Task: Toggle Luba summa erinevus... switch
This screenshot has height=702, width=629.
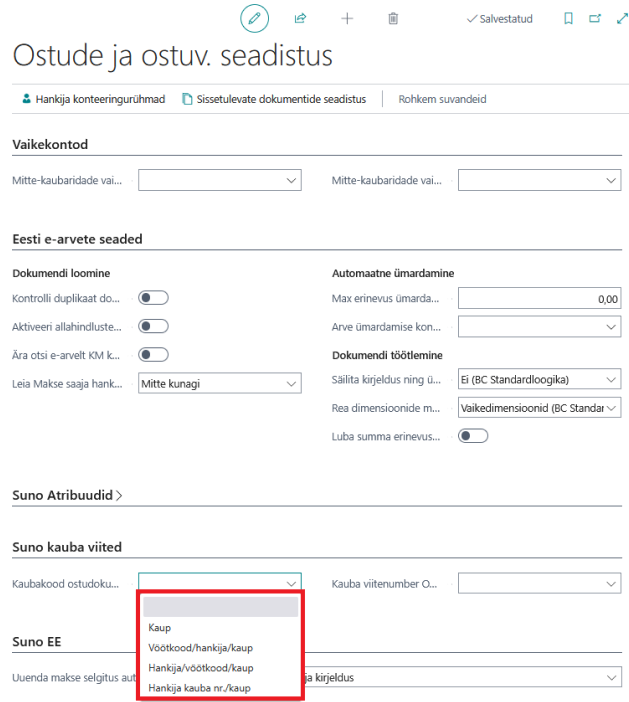Action: coord(473,436)
